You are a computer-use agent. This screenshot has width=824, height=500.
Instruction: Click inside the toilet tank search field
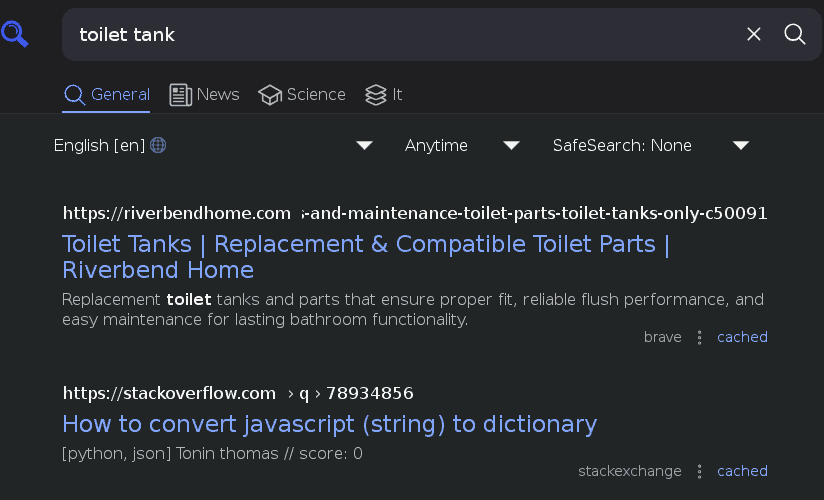[400, 35]
